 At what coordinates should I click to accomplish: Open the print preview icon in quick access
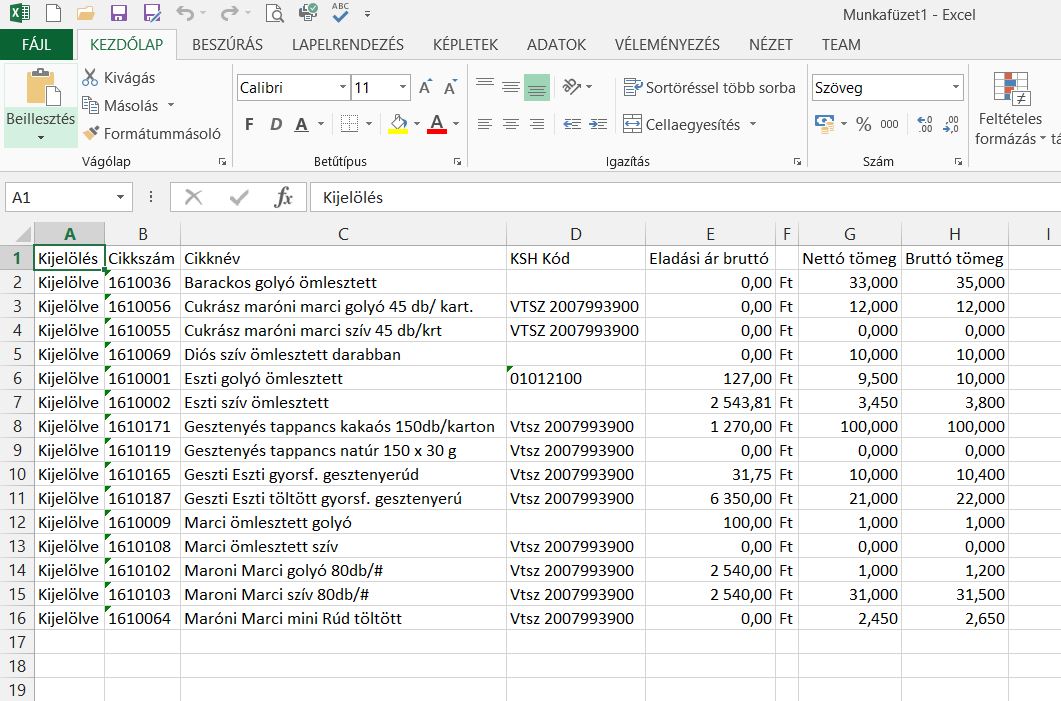(x=275, y=14)
